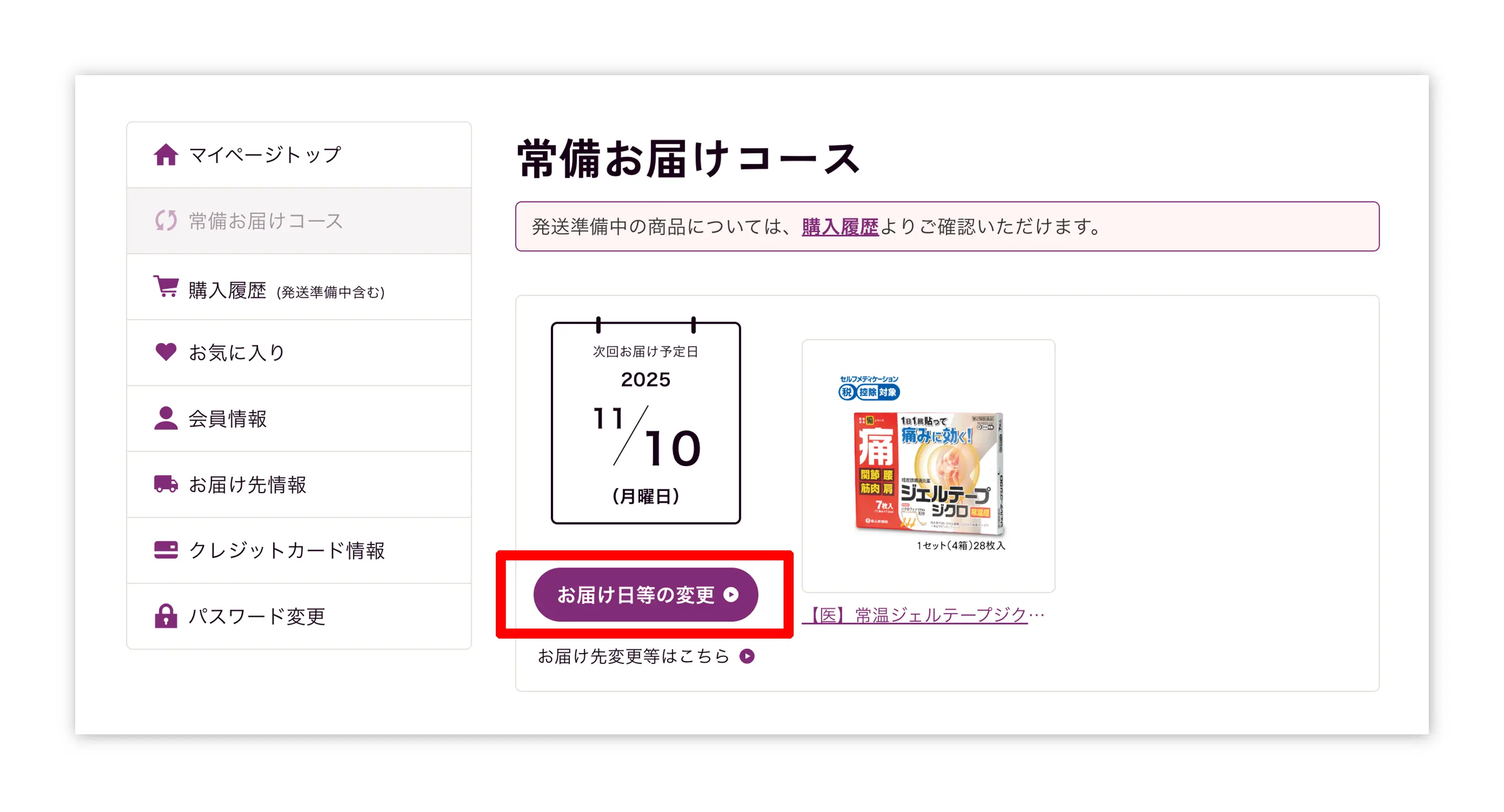Click お届け先変更等はこちら link
This screenshot has width=1504, height=812.
646,656
